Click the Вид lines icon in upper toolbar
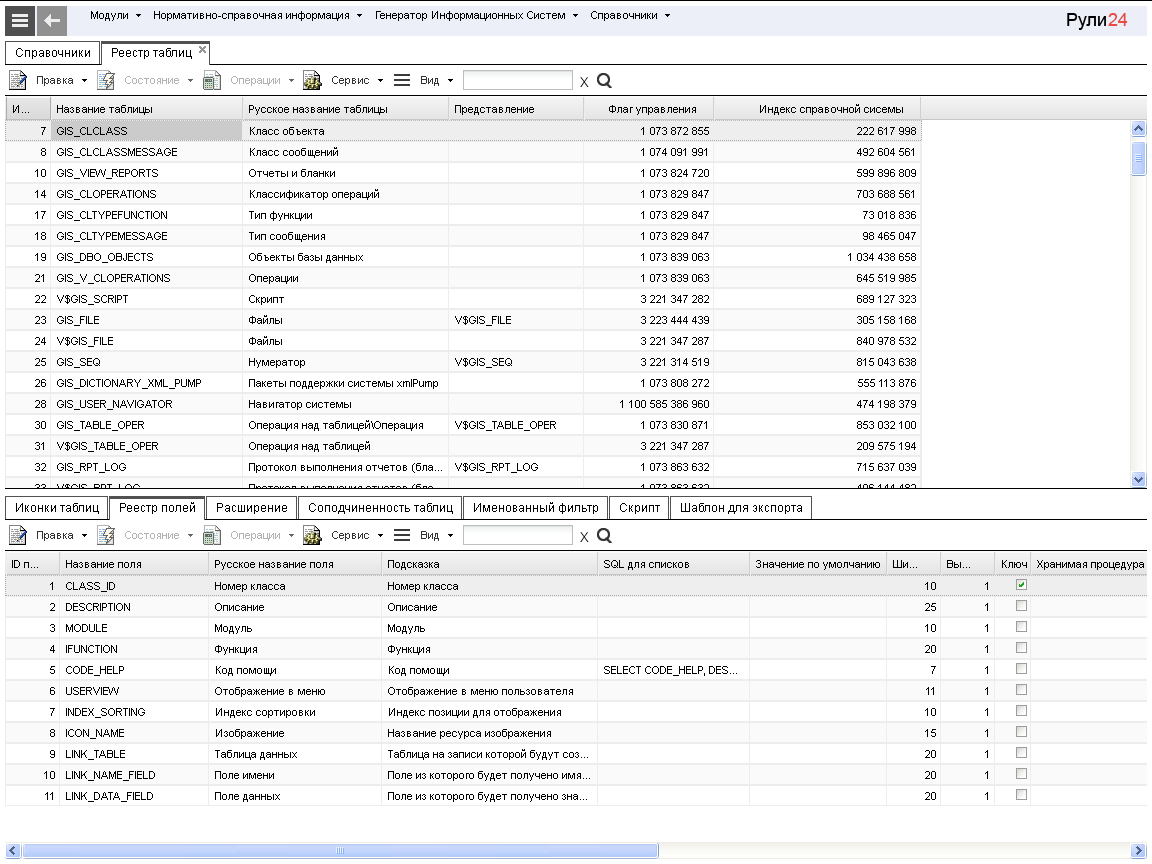Screen dimensions: 1152x864 point(402,80)
